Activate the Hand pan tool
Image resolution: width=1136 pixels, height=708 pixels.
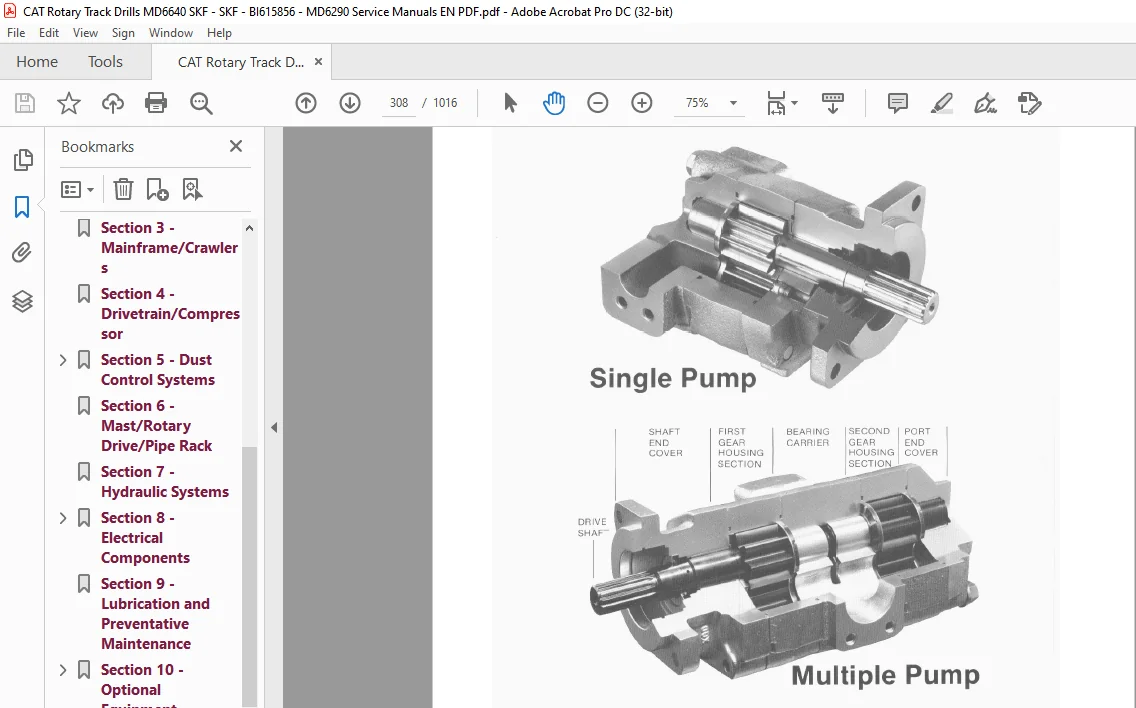pyautogui.click(x=554, y=103)
